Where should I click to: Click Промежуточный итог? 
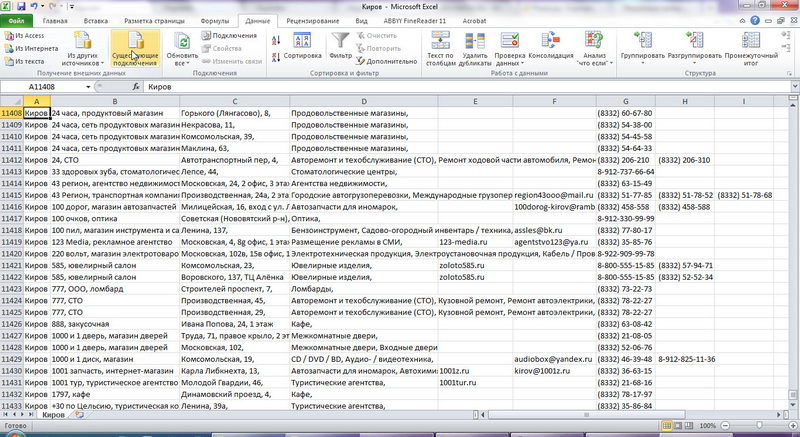(x=751, y=49)
